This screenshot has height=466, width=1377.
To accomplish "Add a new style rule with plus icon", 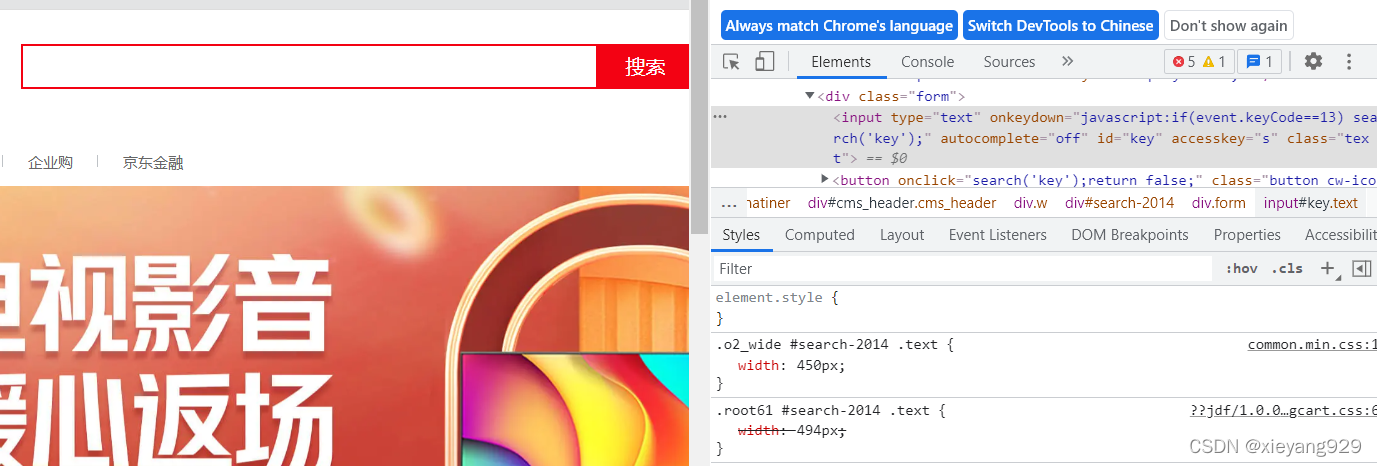I will pyautogui.click(x=1327, y=268).
